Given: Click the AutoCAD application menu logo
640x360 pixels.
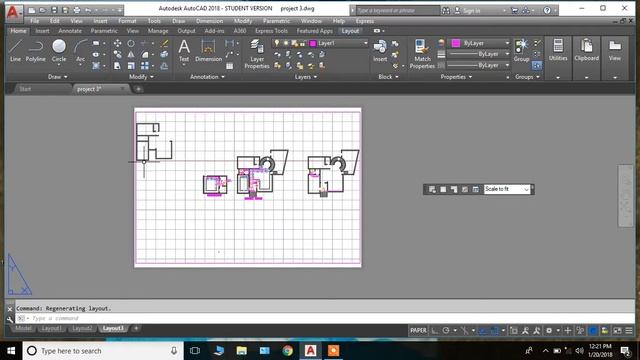Looking at the screenshot, I should [13, 12].
